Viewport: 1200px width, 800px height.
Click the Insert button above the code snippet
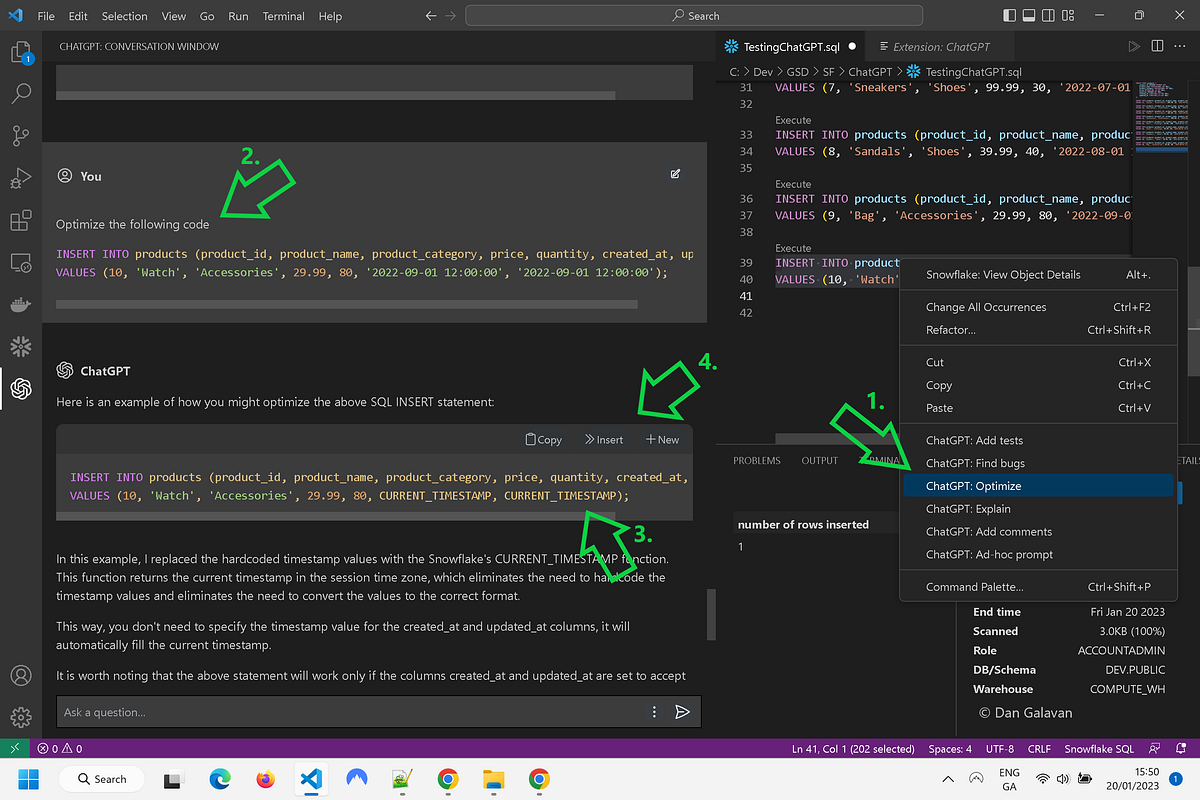[604, 439]
